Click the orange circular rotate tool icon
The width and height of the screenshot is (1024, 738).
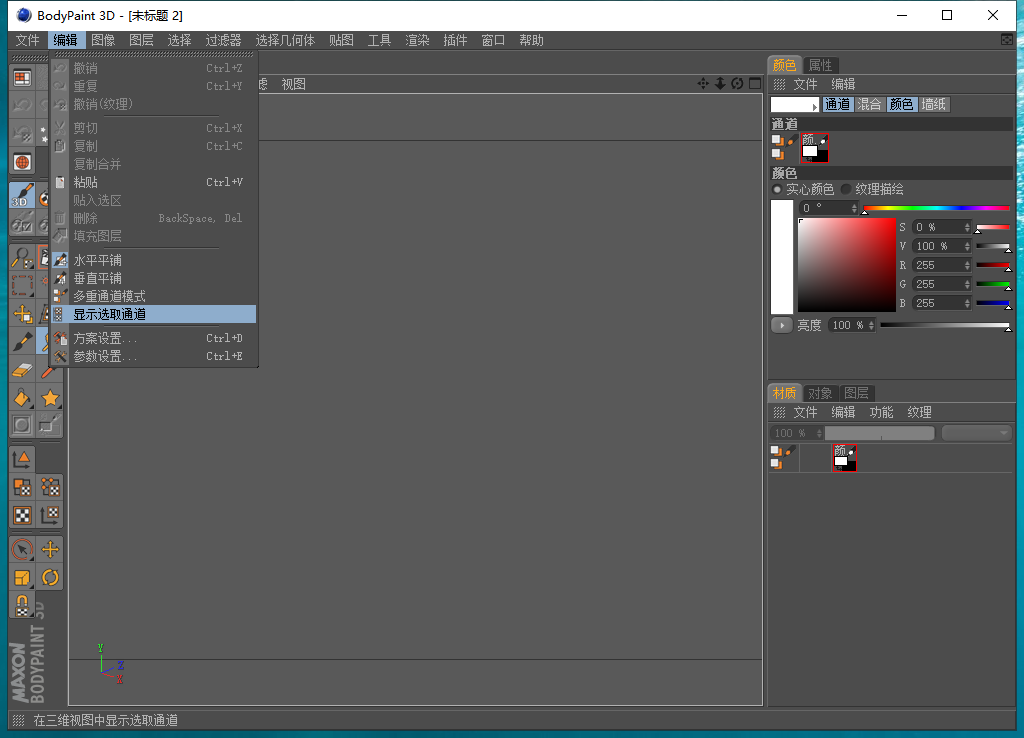point(50,577)
